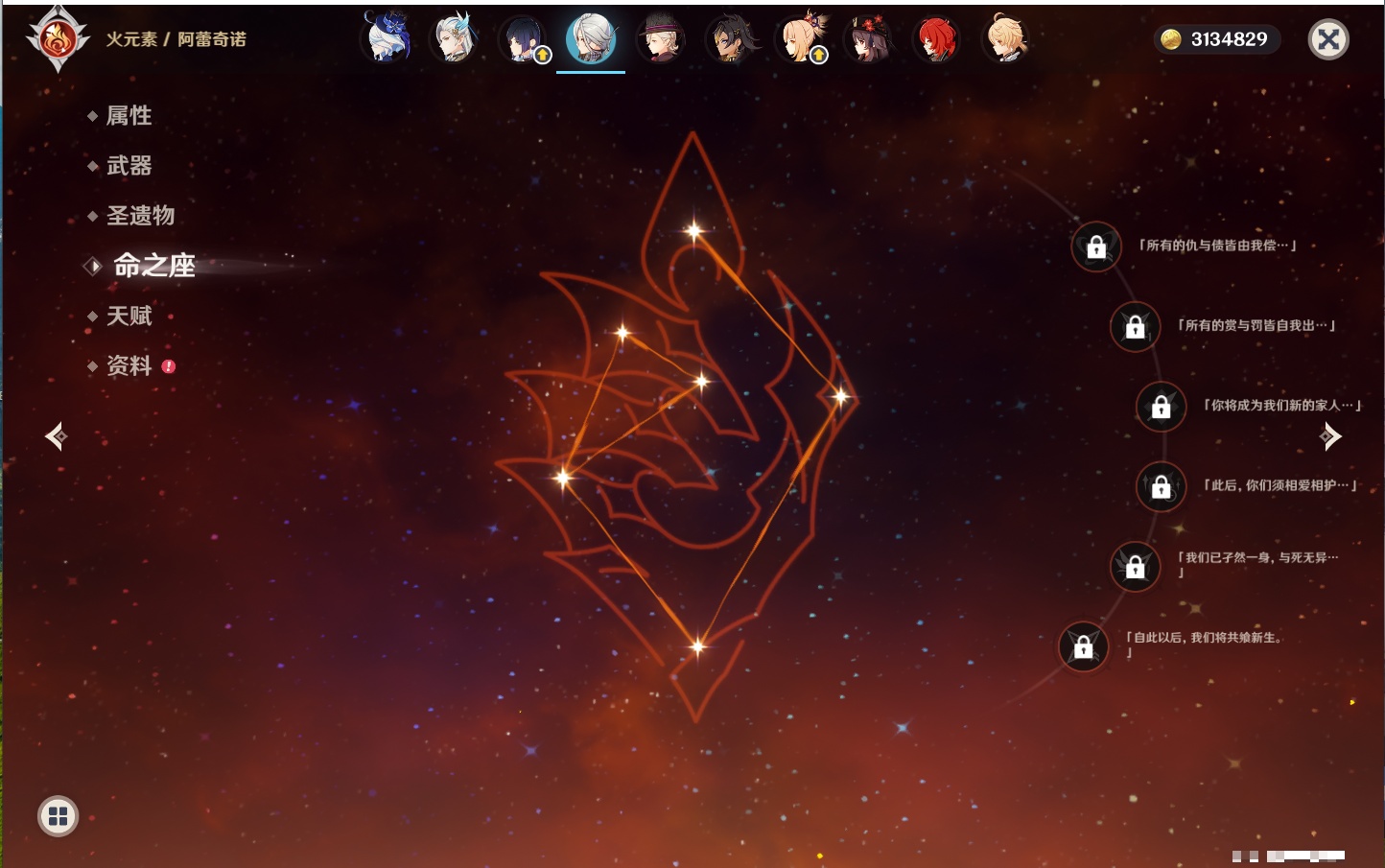Click the Pyro element emblem icon
1385x868 pixels.
tap(58, 40)
